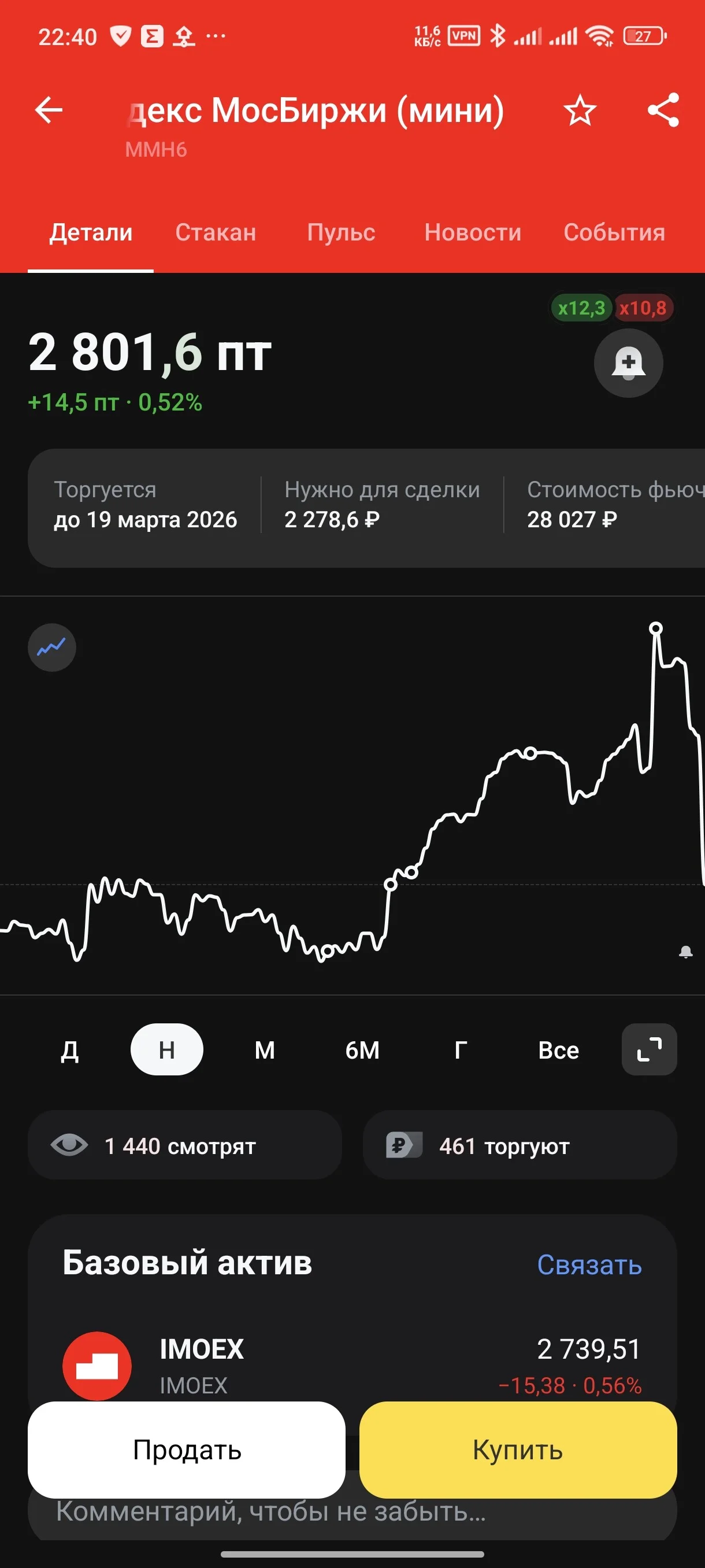Tap the Продать button
The height and width of the screenshot is (1568, 705).
point(187,1450)
